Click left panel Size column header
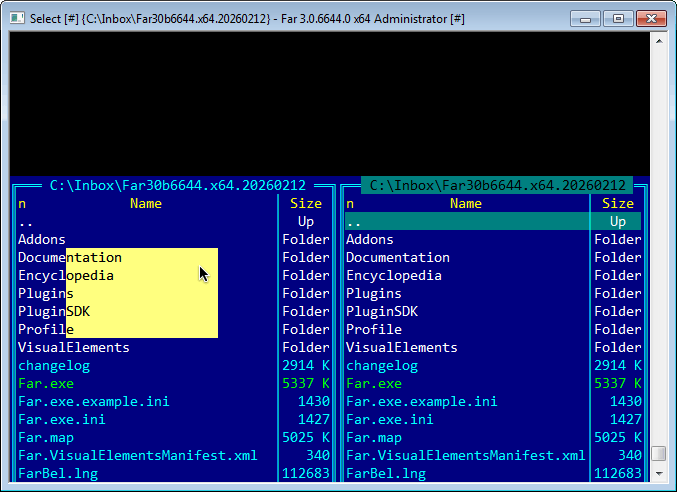 click(x=306, y=204)
